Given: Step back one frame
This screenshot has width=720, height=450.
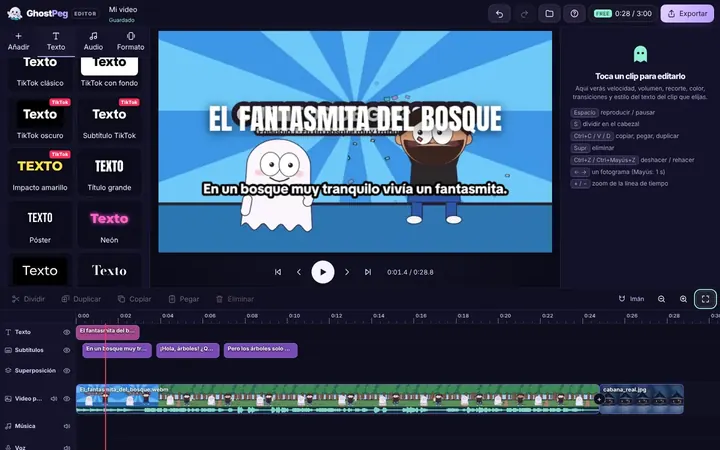Looking at the screenshot, I should point(299,272).
